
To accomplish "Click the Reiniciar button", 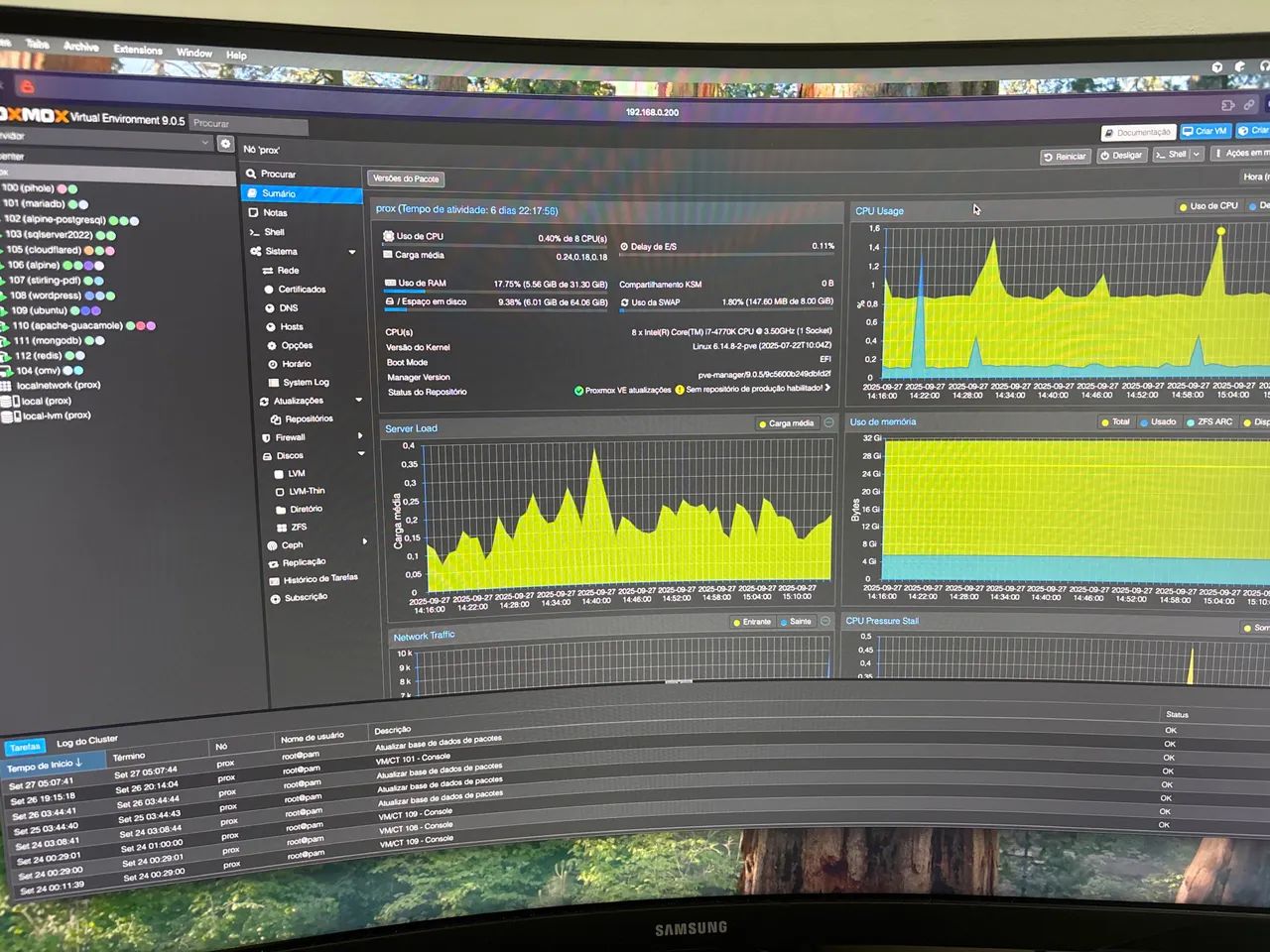I will (x=1066, y=157).
